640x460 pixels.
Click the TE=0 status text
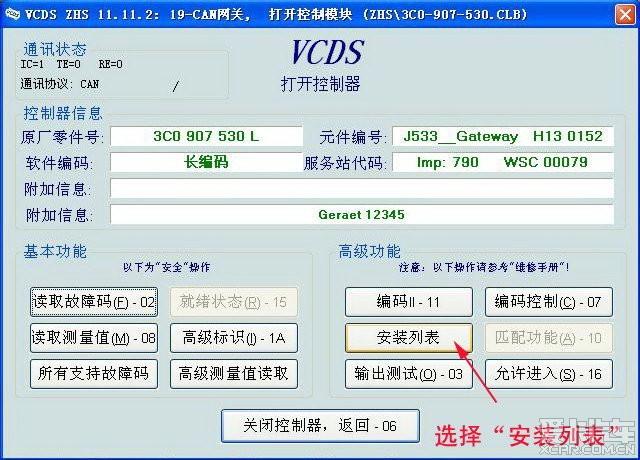[x=69, y=64]
